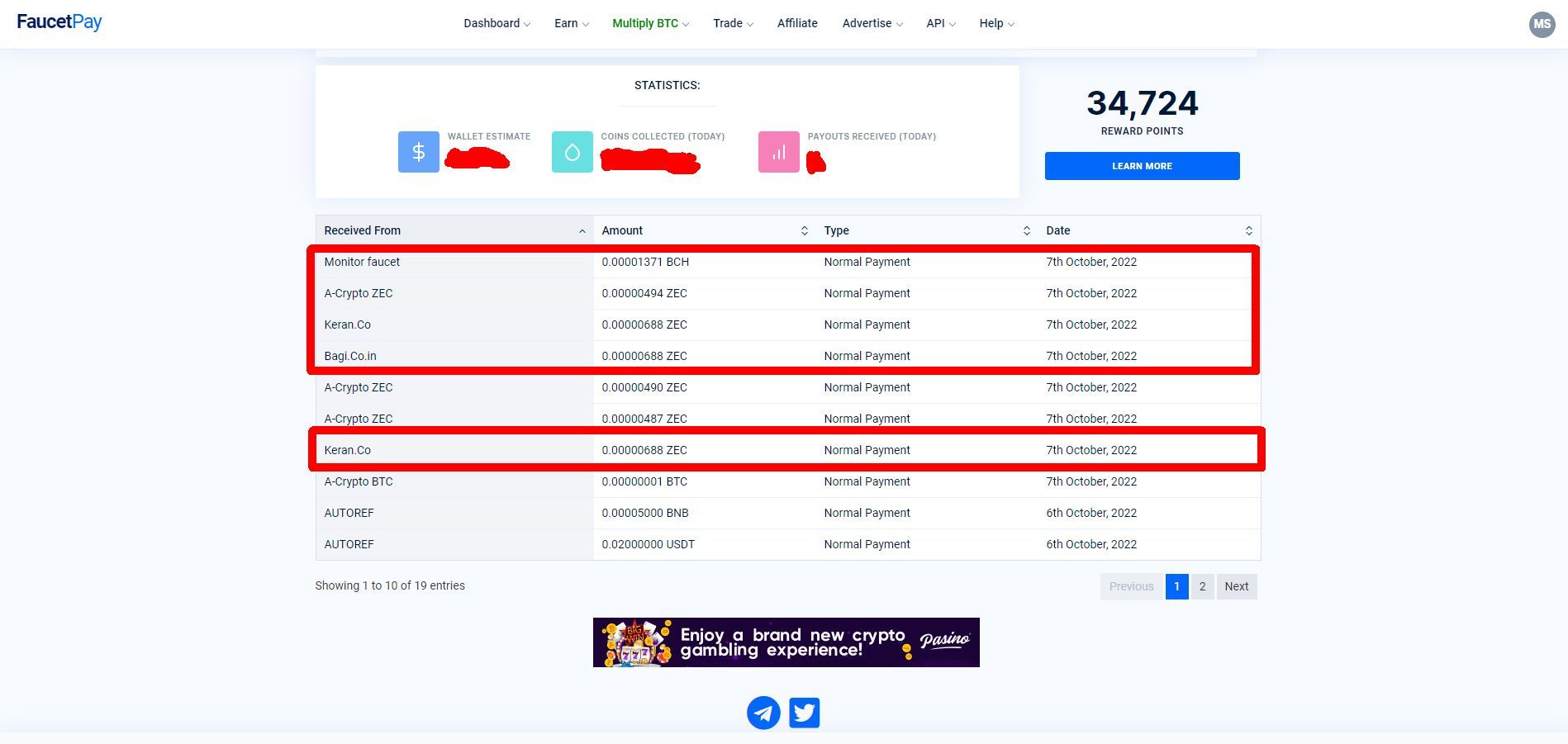Sort table by Amount column
The image size is (1568, 744).
click(x=705, y=230)
